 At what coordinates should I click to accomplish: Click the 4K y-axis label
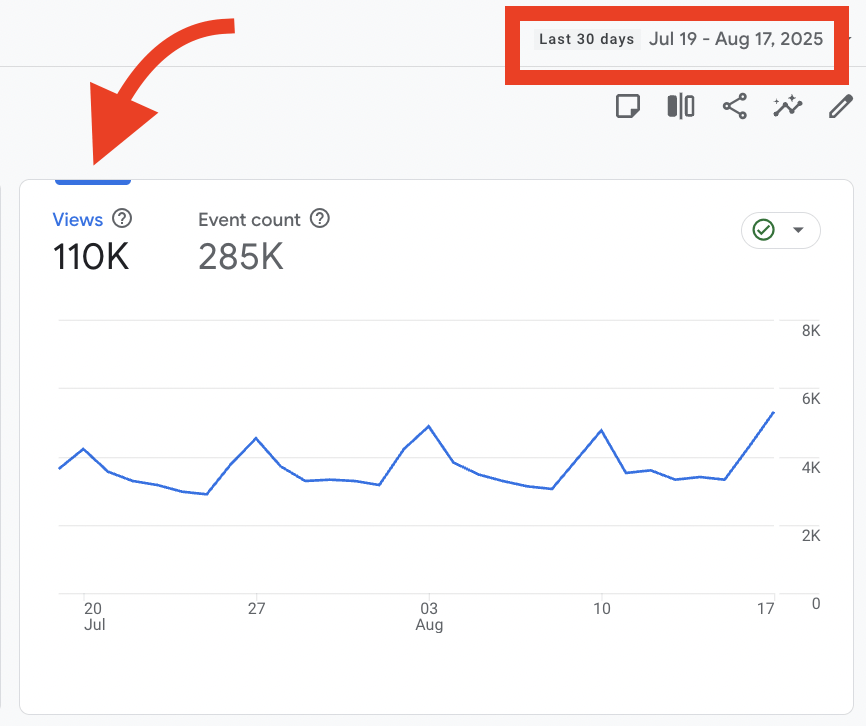(811, 468)
